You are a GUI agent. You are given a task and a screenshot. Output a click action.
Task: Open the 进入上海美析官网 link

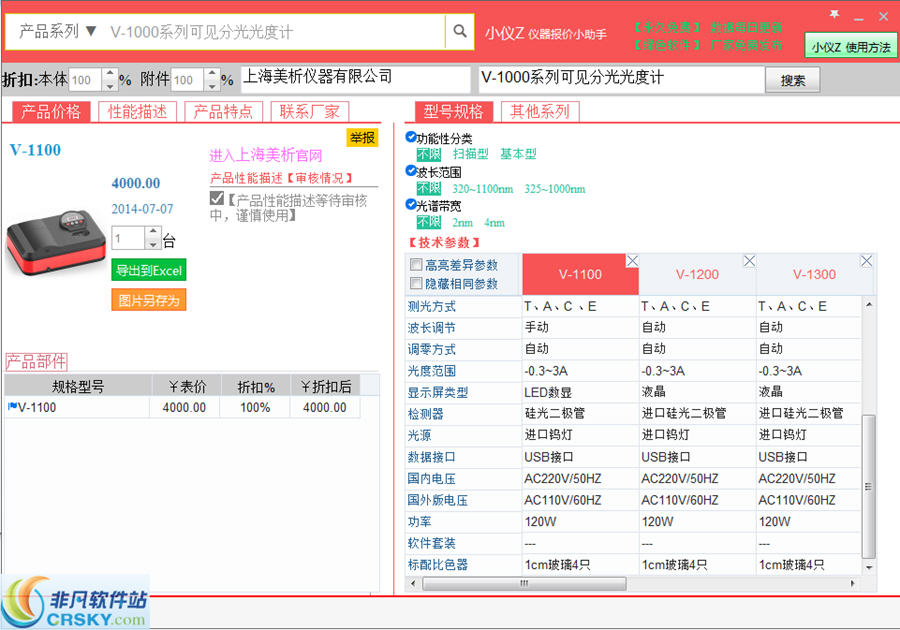266,155
